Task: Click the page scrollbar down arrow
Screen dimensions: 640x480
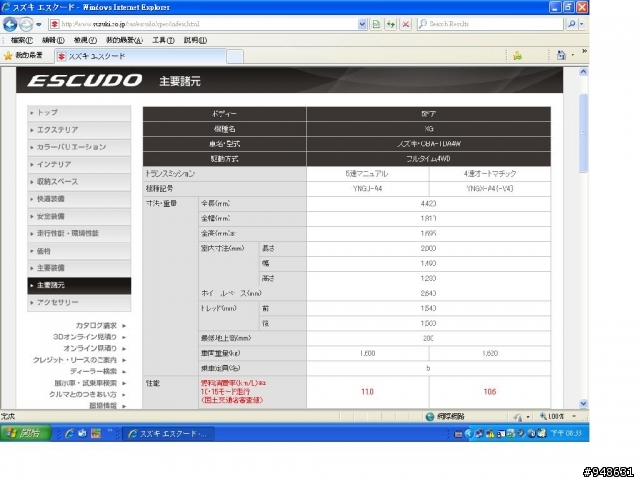Action: [x=583, y=403]
